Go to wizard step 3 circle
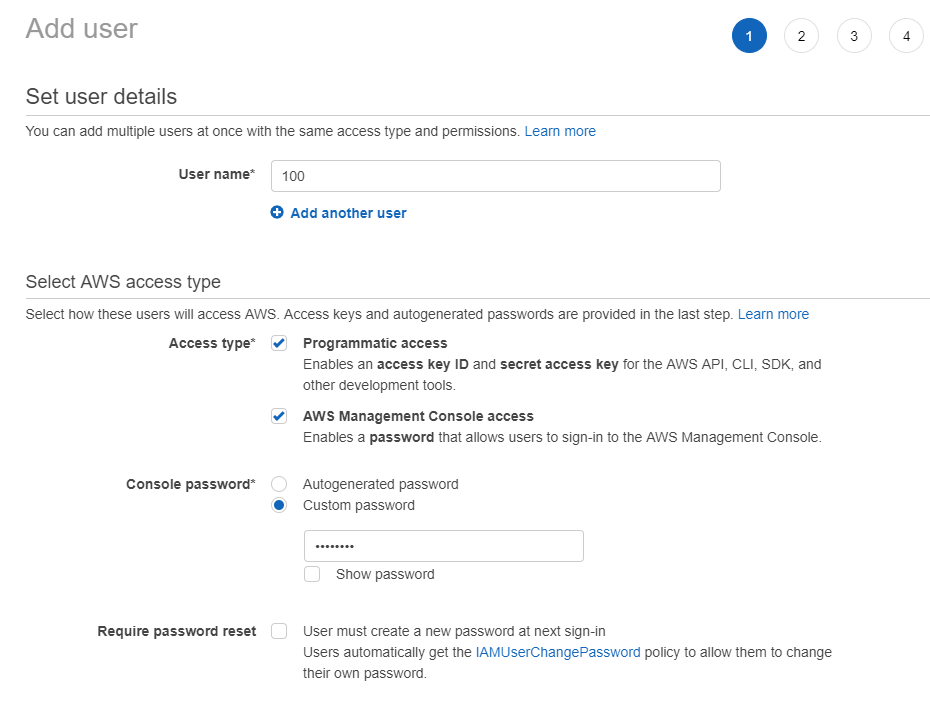 click(854, 36)
